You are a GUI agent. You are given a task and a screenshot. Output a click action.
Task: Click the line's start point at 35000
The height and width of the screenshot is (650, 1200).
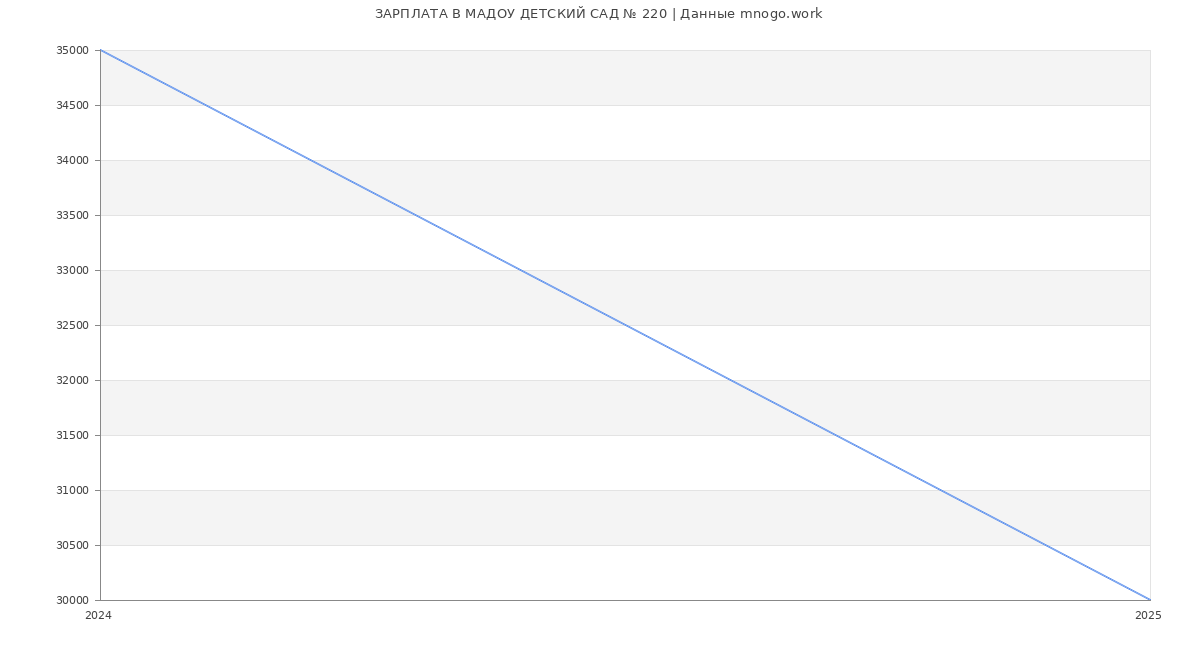click(x=100, y=50)
